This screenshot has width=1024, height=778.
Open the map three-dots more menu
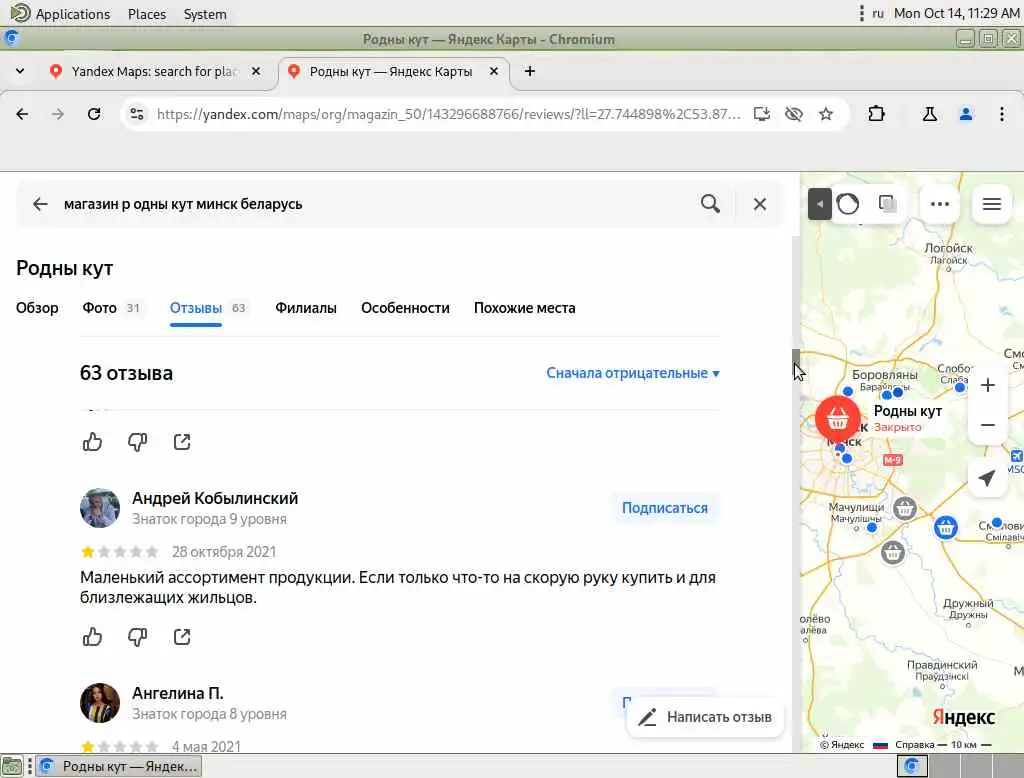(x=940, y=204)
